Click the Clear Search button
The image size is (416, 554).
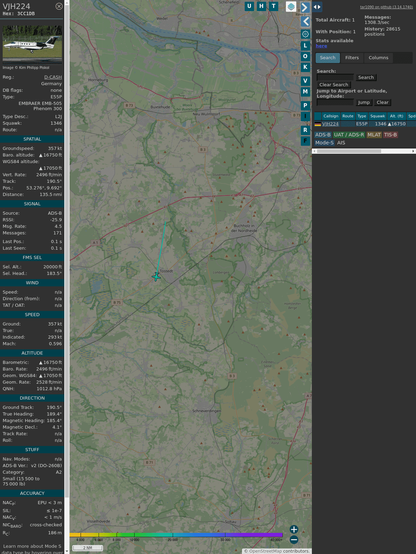[334, 85]
